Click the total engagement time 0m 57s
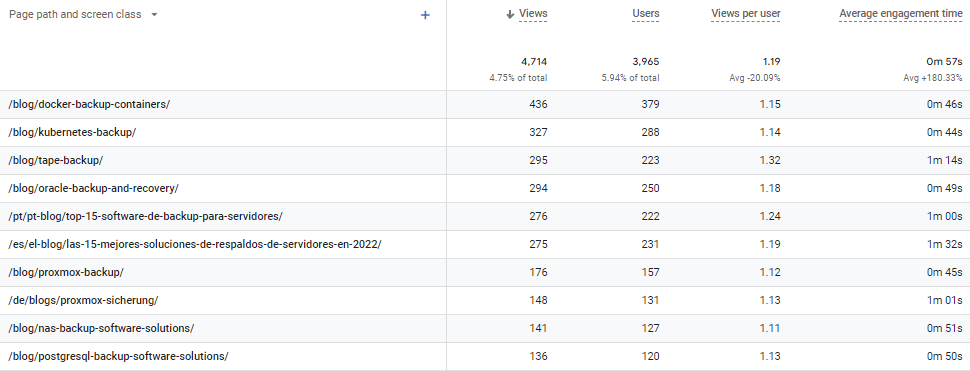 [x=945, y=62]
